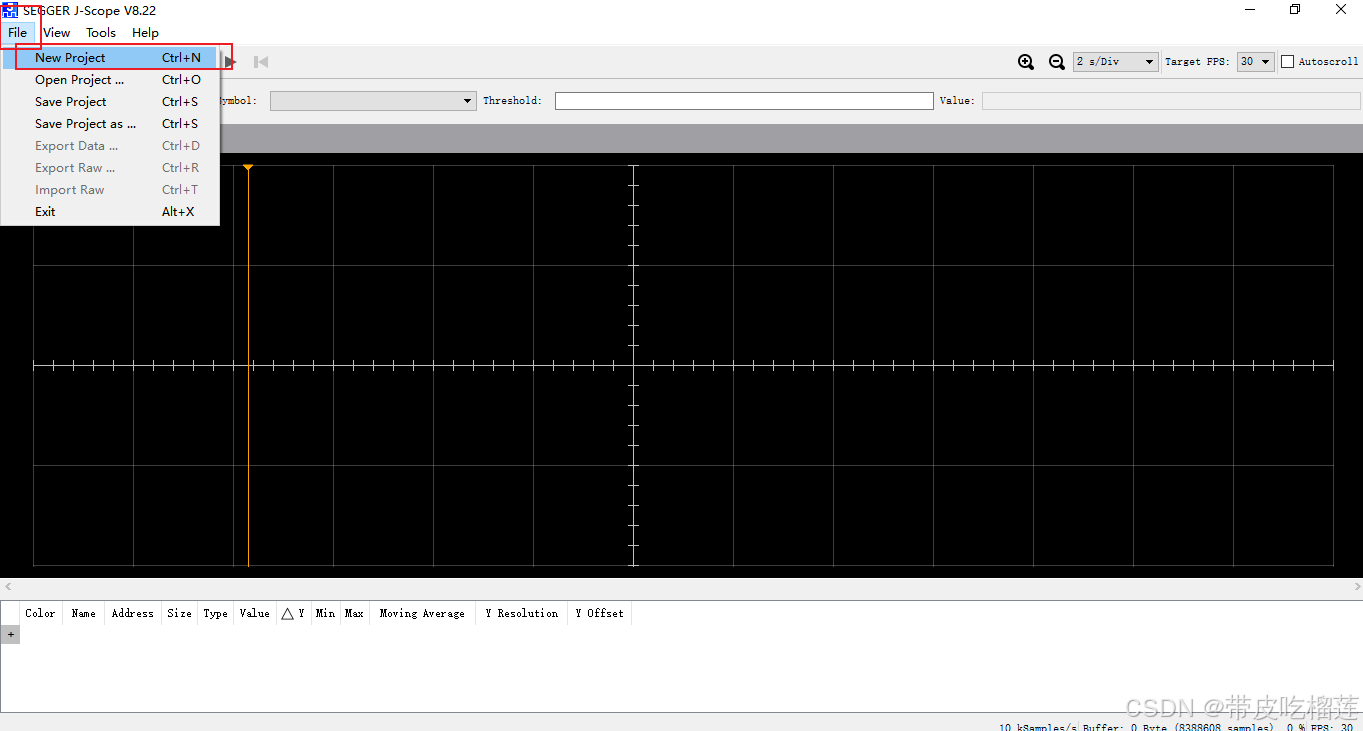
Task: Open the Tools menu
Action: (x=101, y=33)
